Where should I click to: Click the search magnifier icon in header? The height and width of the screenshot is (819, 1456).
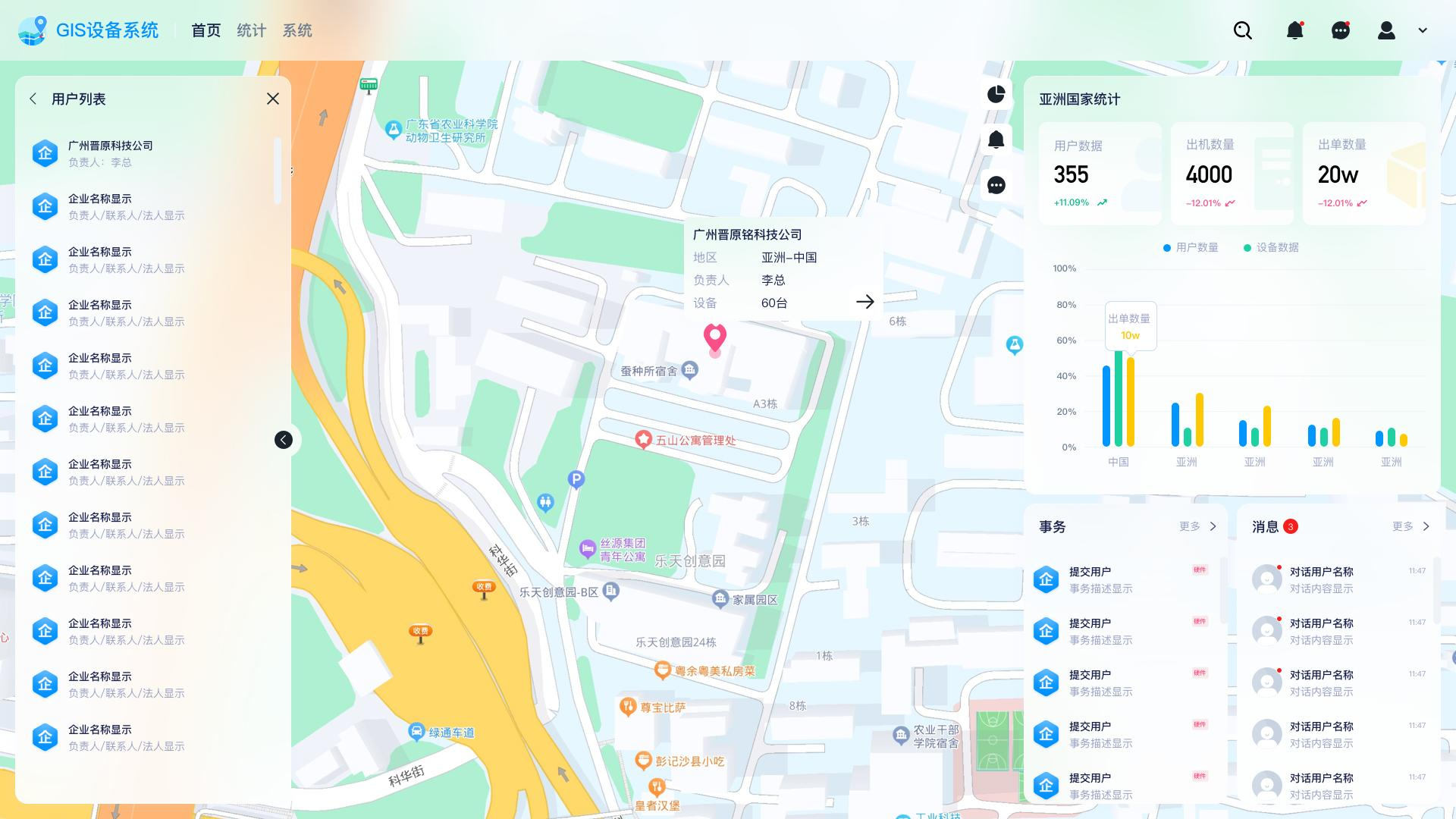click(x=1242, y=30)
